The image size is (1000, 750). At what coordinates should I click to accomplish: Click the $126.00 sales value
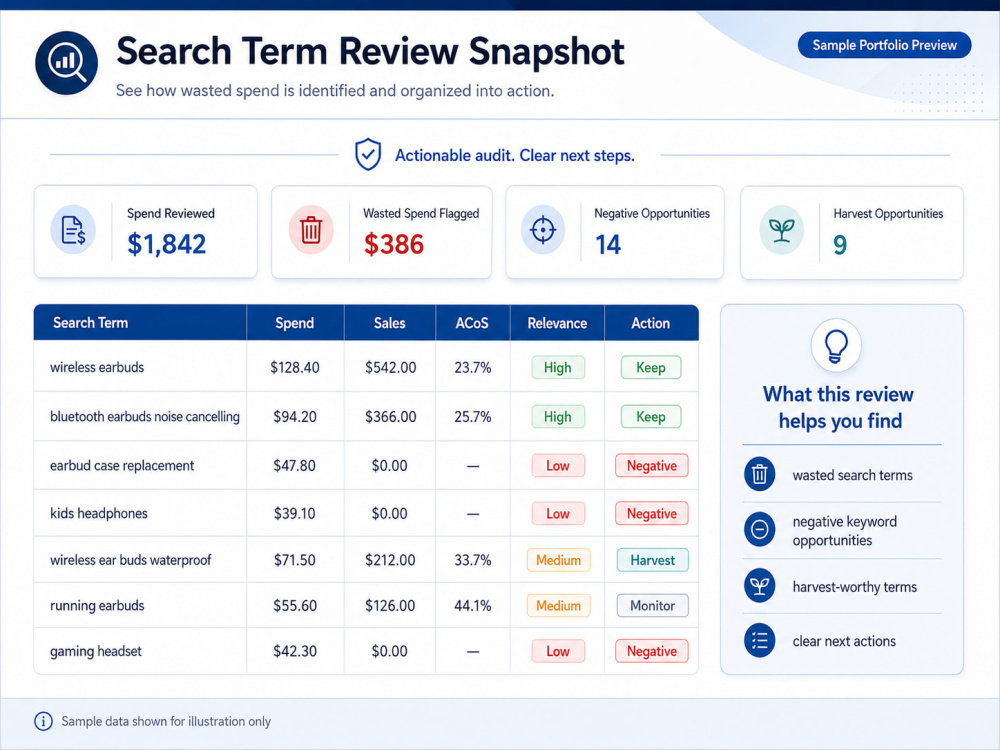[x=390, y=605]
